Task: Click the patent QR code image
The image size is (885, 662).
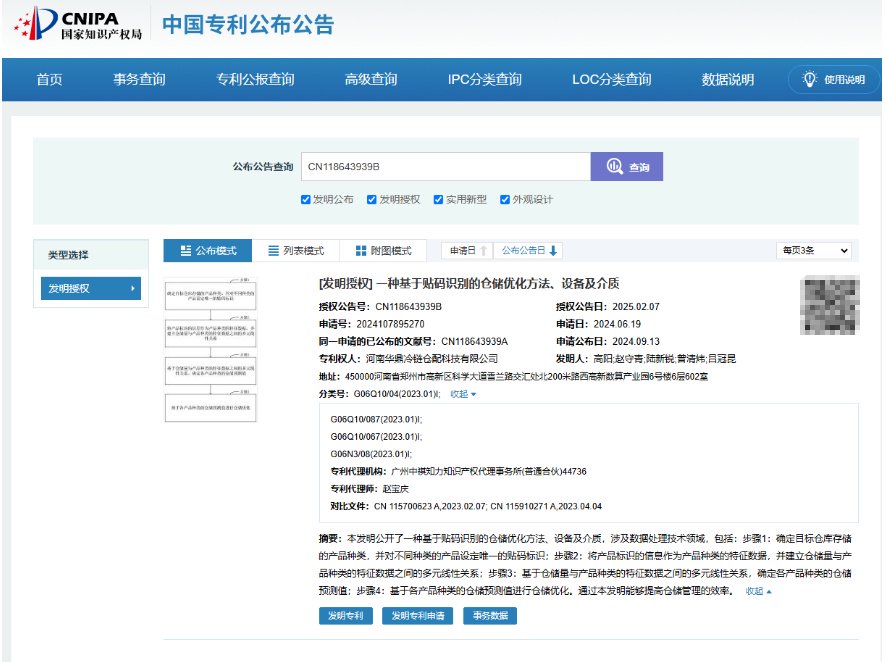Action: pyautogui.click(x=829, y=305)
